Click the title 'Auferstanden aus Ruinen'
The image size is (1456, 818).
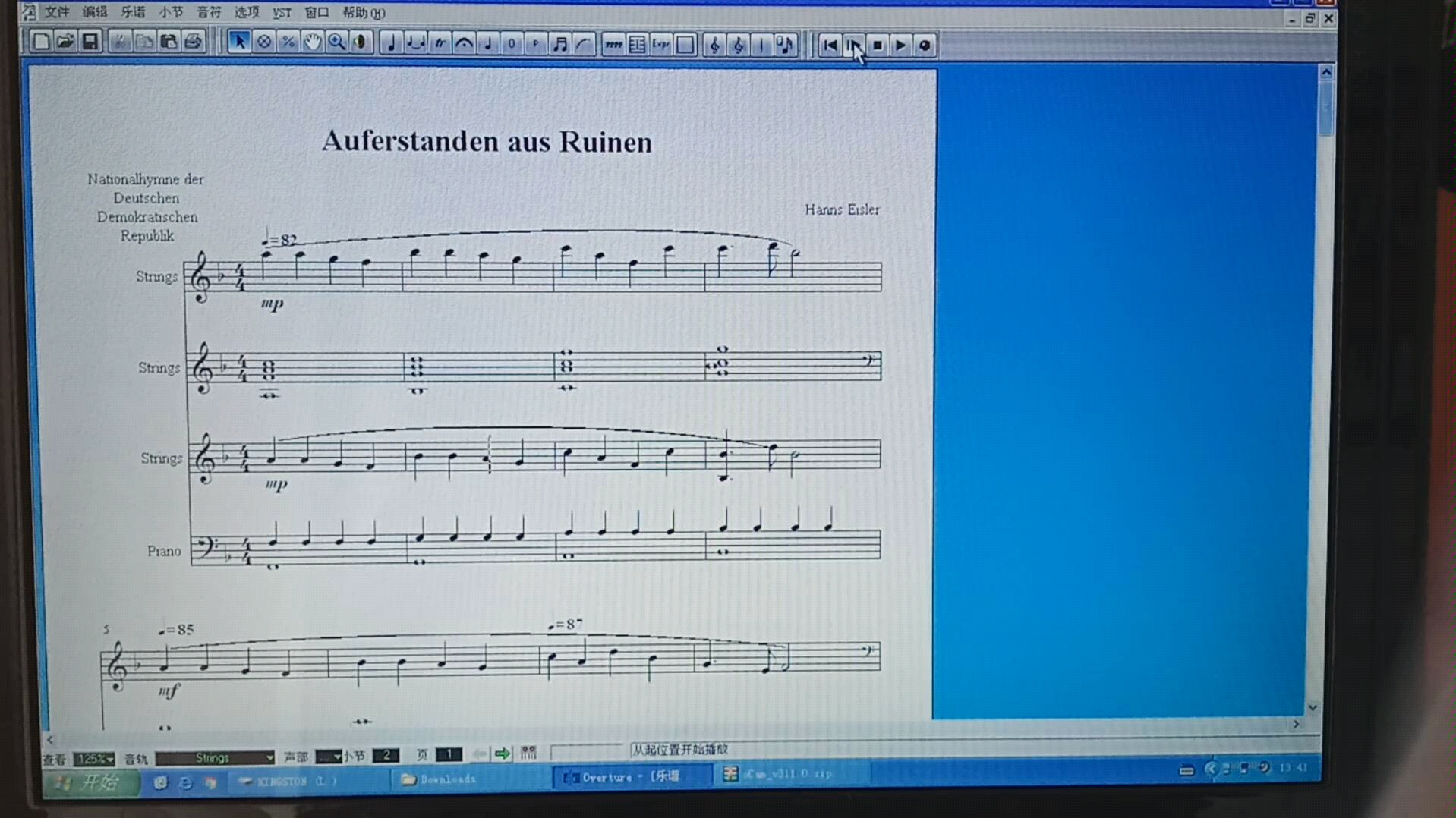tap(487, 142)
